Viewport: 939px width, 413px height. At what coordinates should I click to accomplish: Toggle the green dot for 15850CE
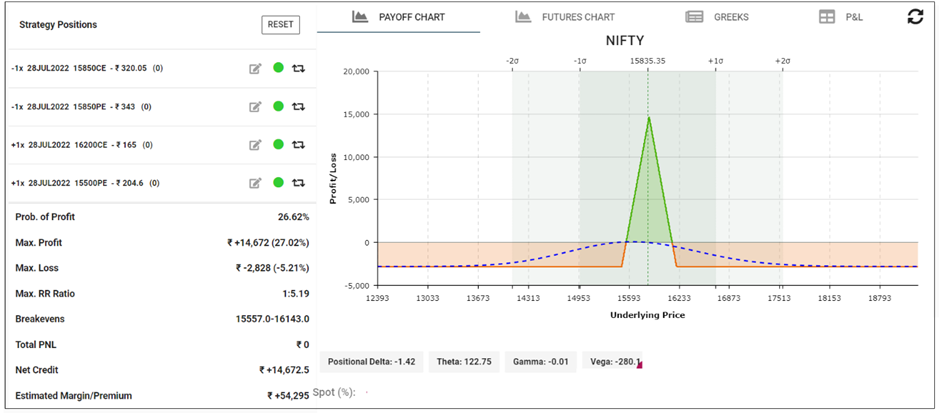click(278, 68)
